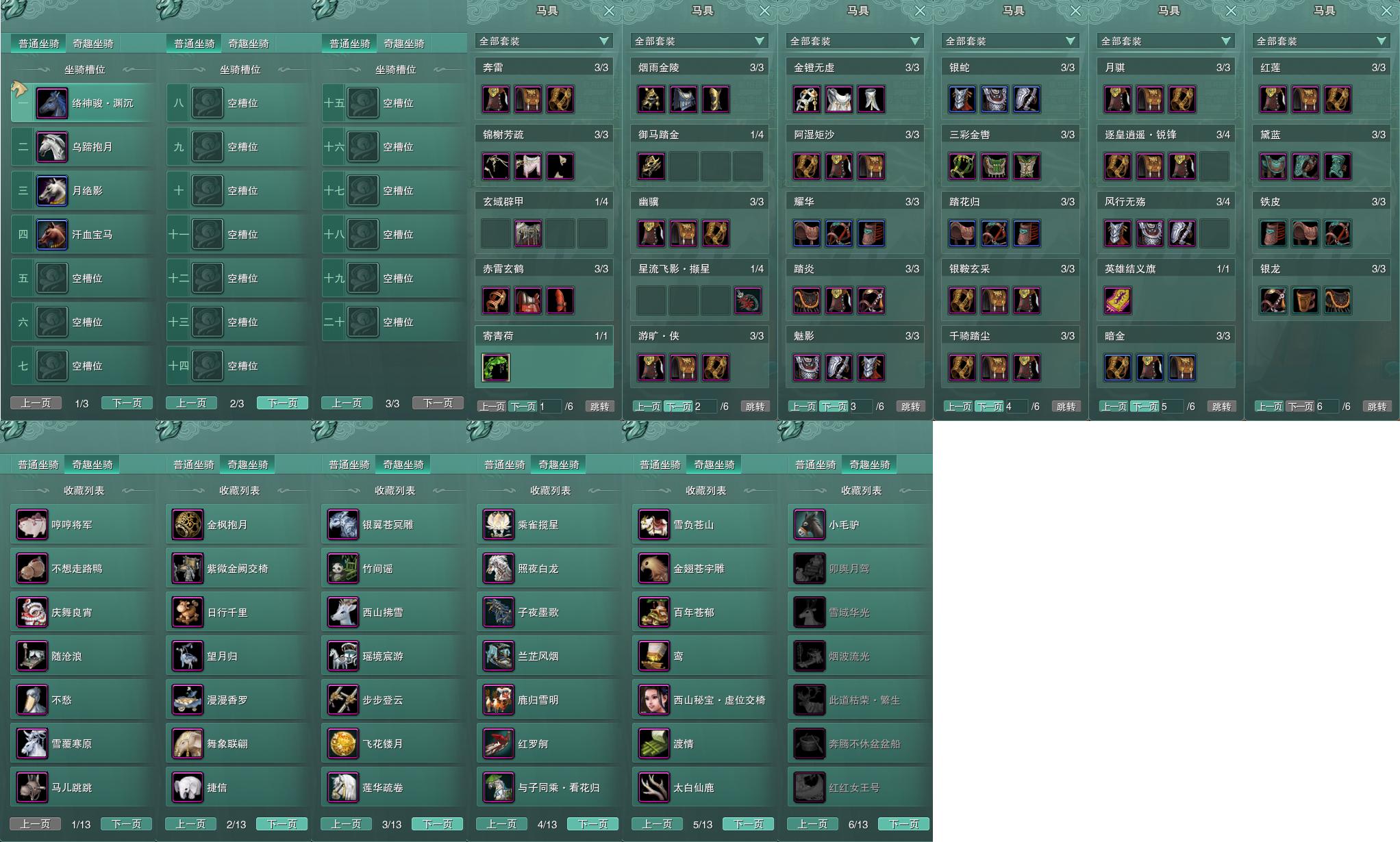Image resolution: width=1400 pixels, height=842 pixels.
Task: Click the 英雄结义旗 flag icon
Action: (1118, 301)
